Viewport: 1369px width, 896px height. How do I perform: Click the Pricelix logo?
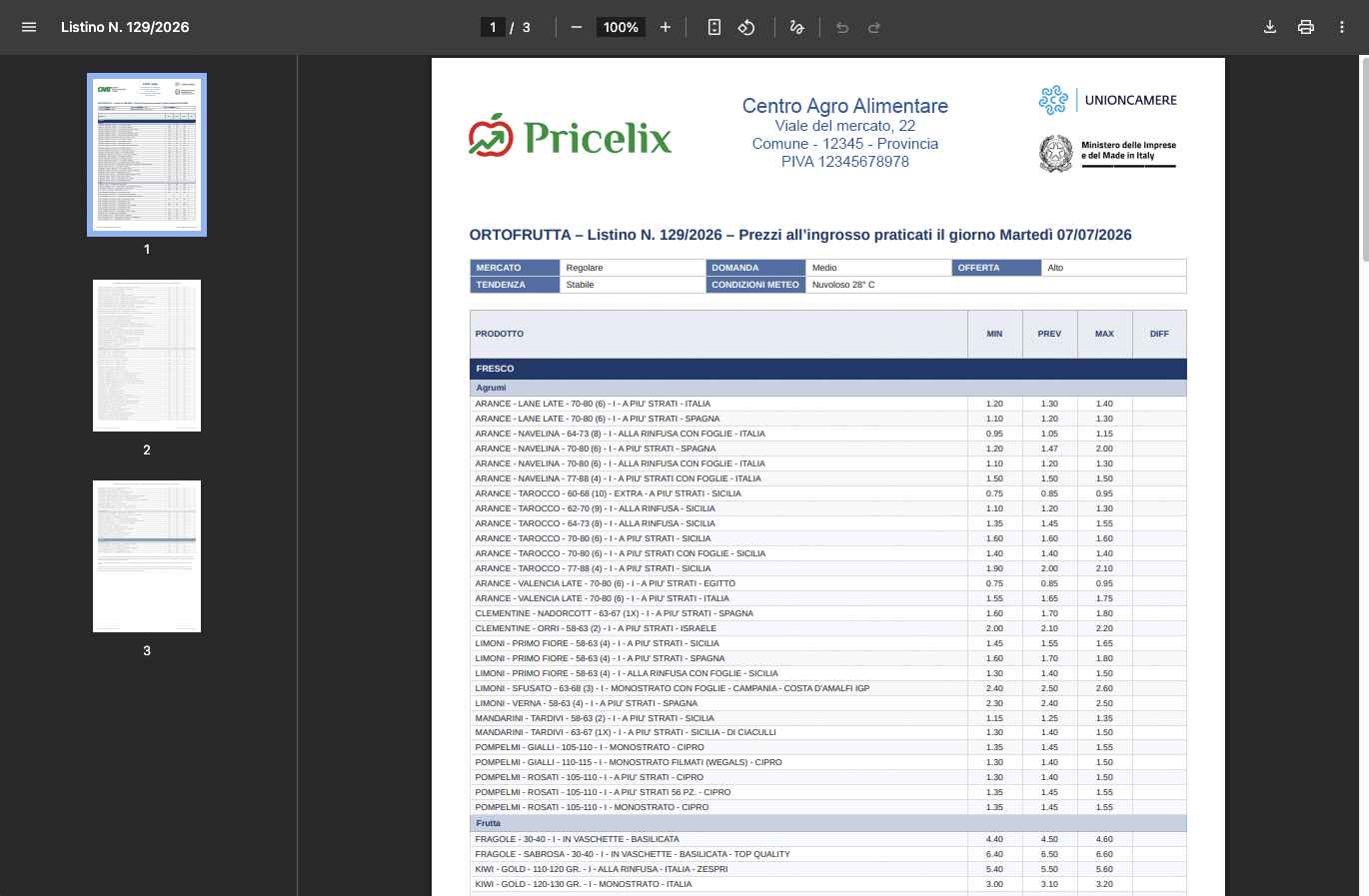coord(570,136)
